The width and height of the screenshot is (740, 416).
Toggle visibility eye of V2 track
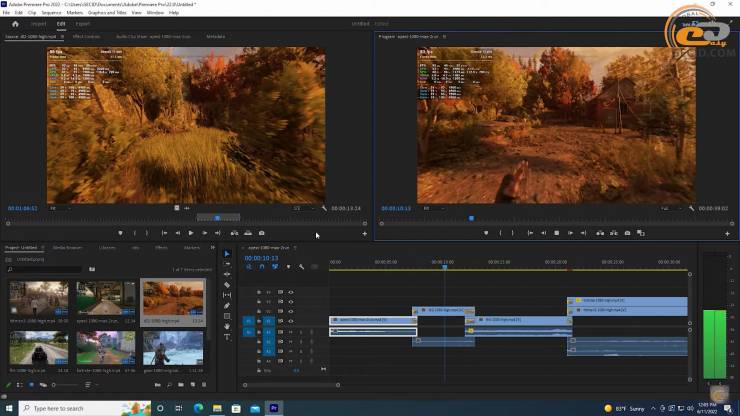(291, 312)
